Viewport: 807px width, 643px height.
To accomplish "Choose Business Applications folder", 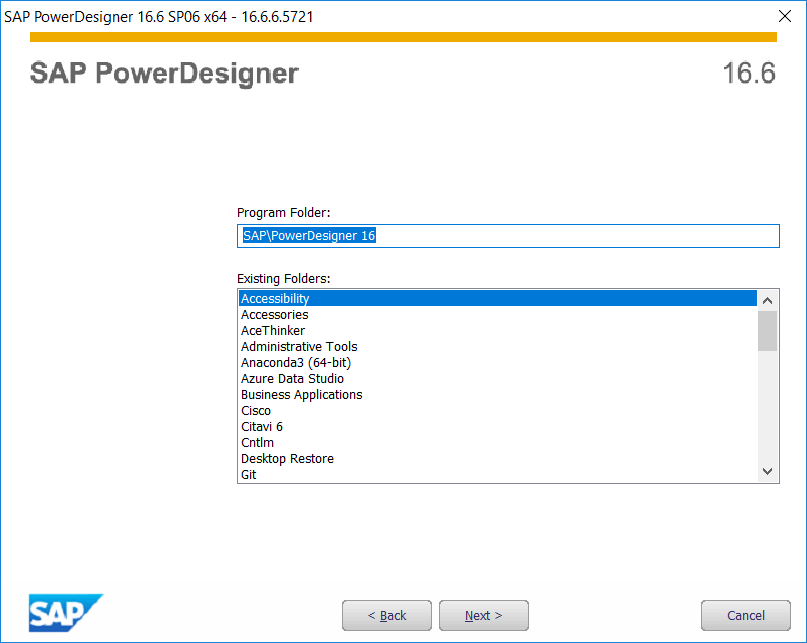I will 498,394.
